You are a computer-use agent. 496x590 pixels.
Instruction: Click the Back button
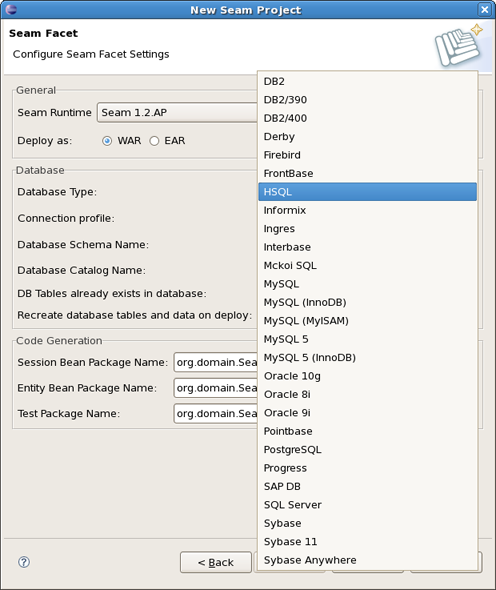(216, 562)
